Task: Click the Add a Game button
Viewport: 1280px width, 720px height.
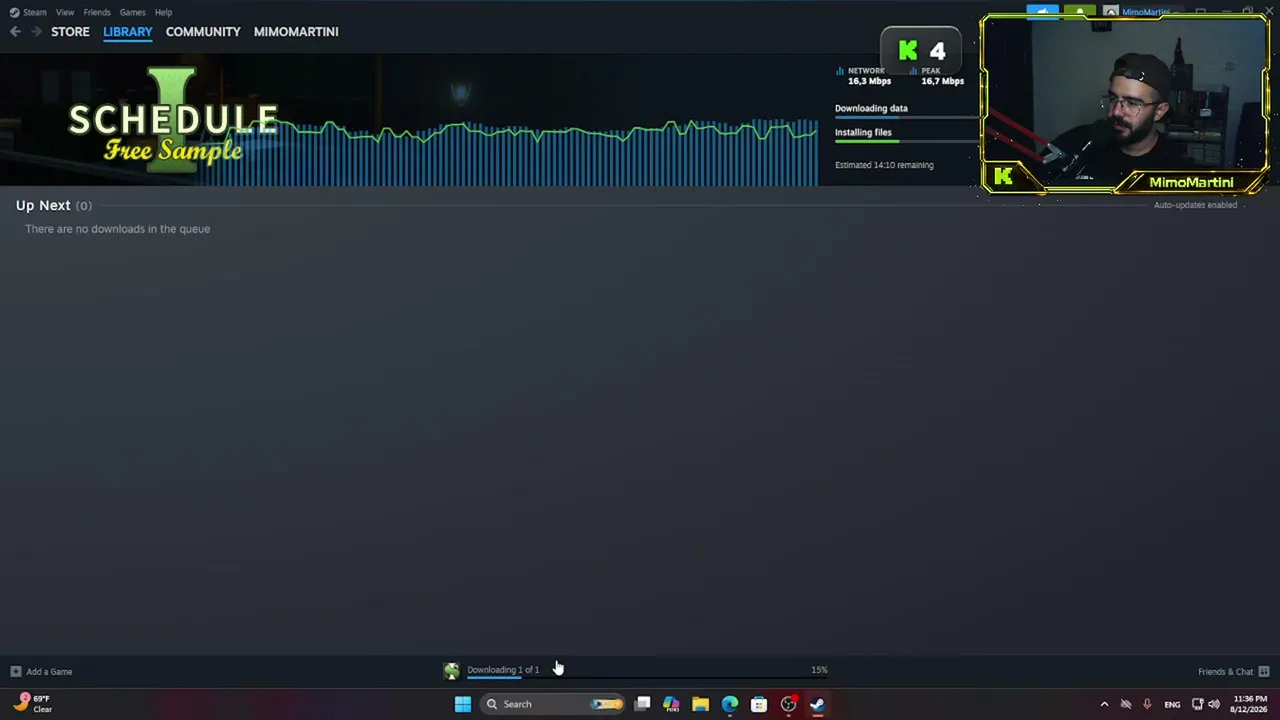Action: click(41, 672)
